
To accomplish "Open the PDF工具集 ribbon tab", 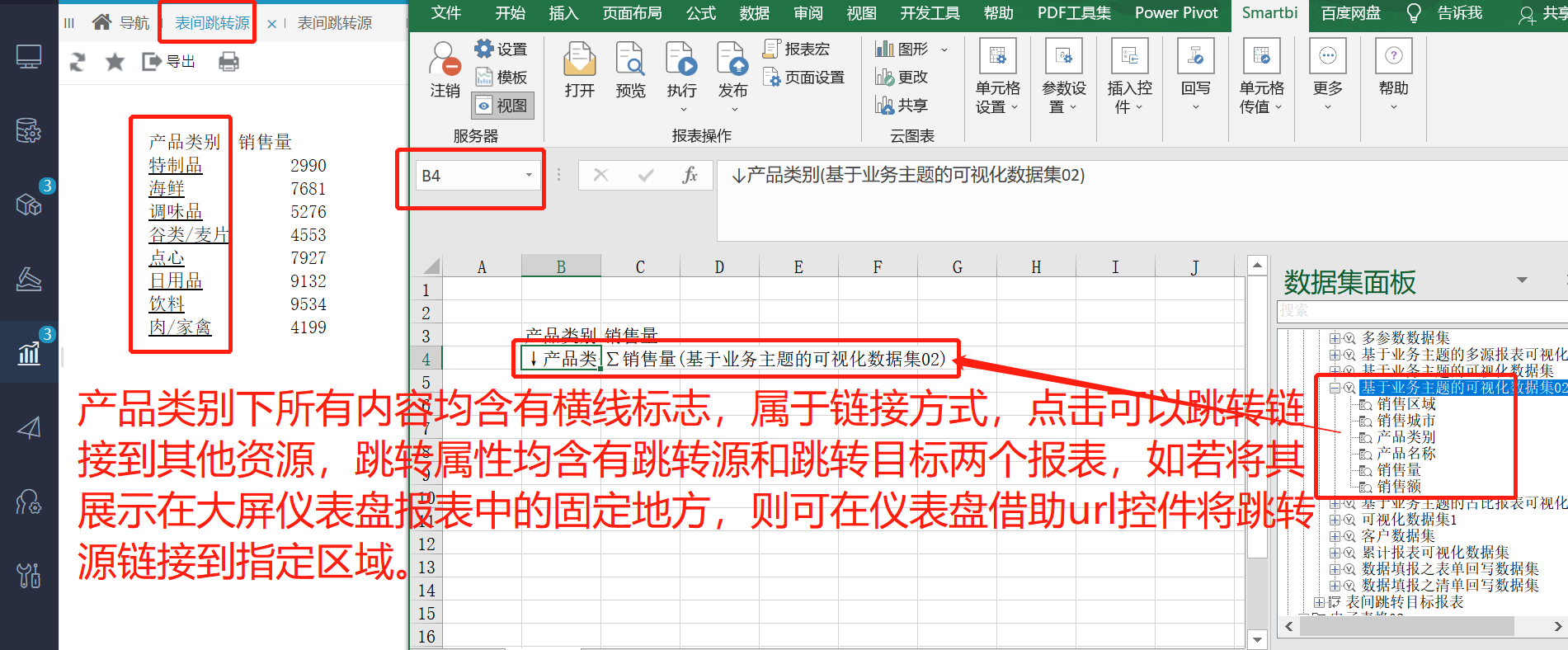I will point(1074,13).
